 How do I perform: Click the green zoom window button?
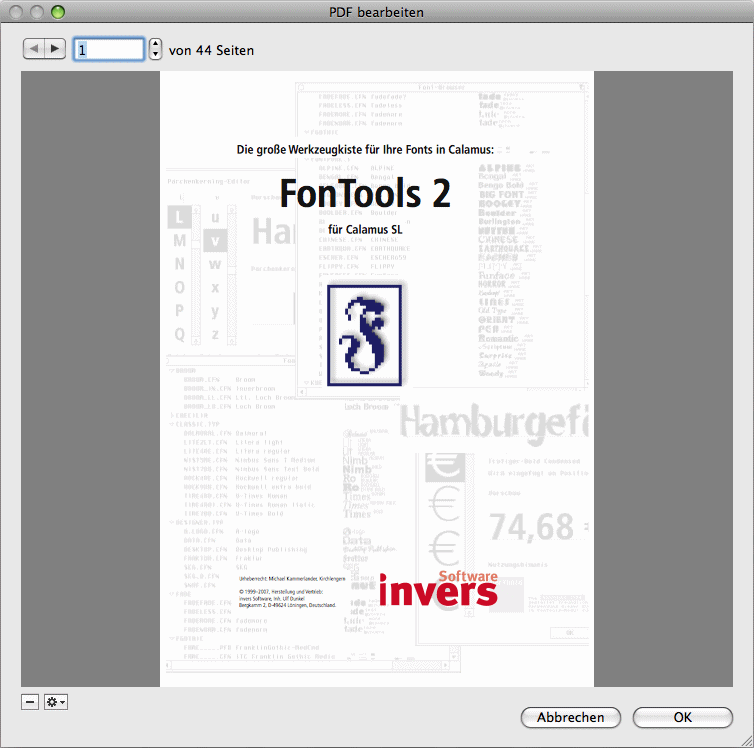point(58,12)
